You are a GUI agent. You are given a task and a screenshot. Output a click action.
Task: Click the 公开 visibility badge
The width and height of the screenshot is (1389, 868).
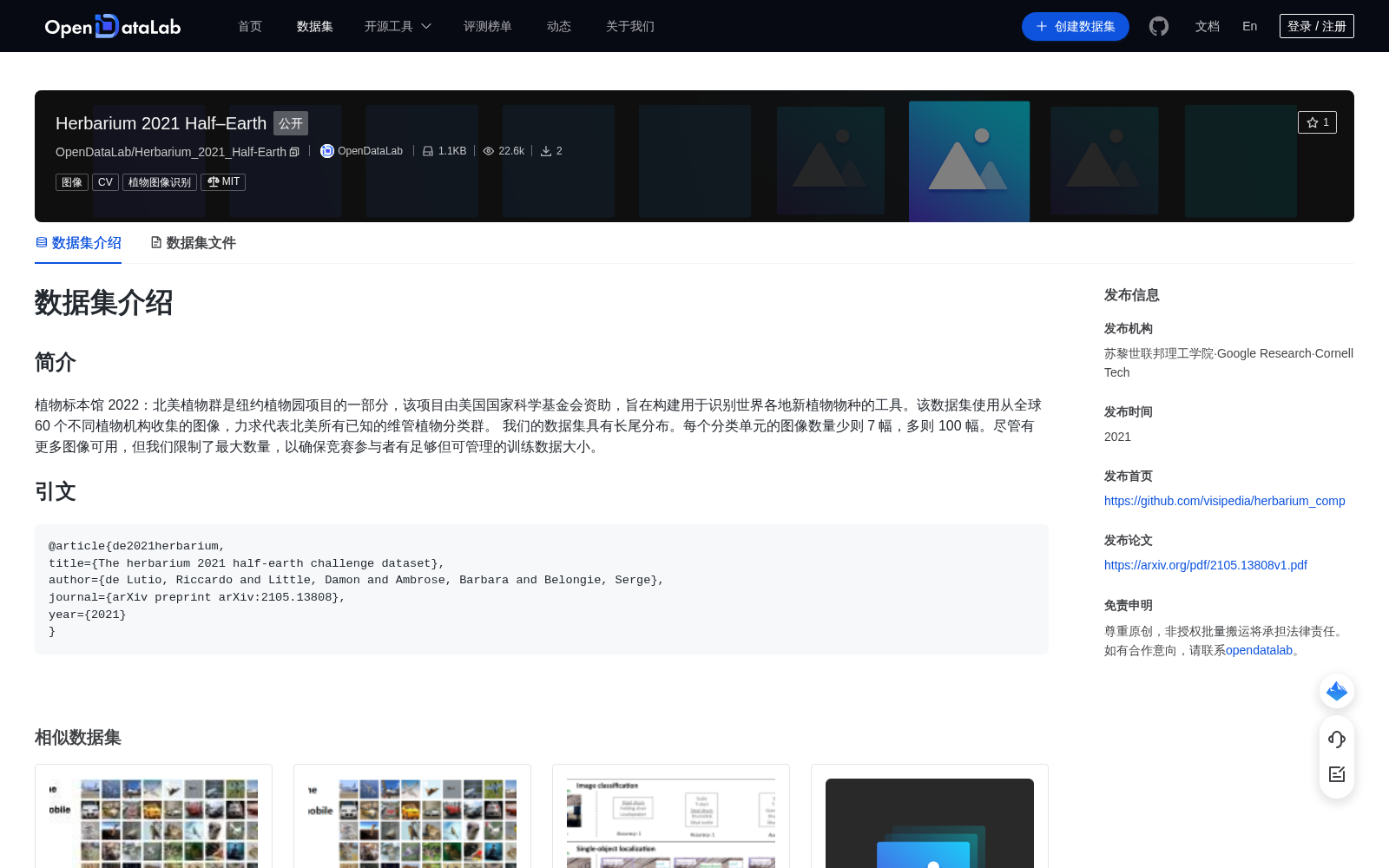[291, 123]
